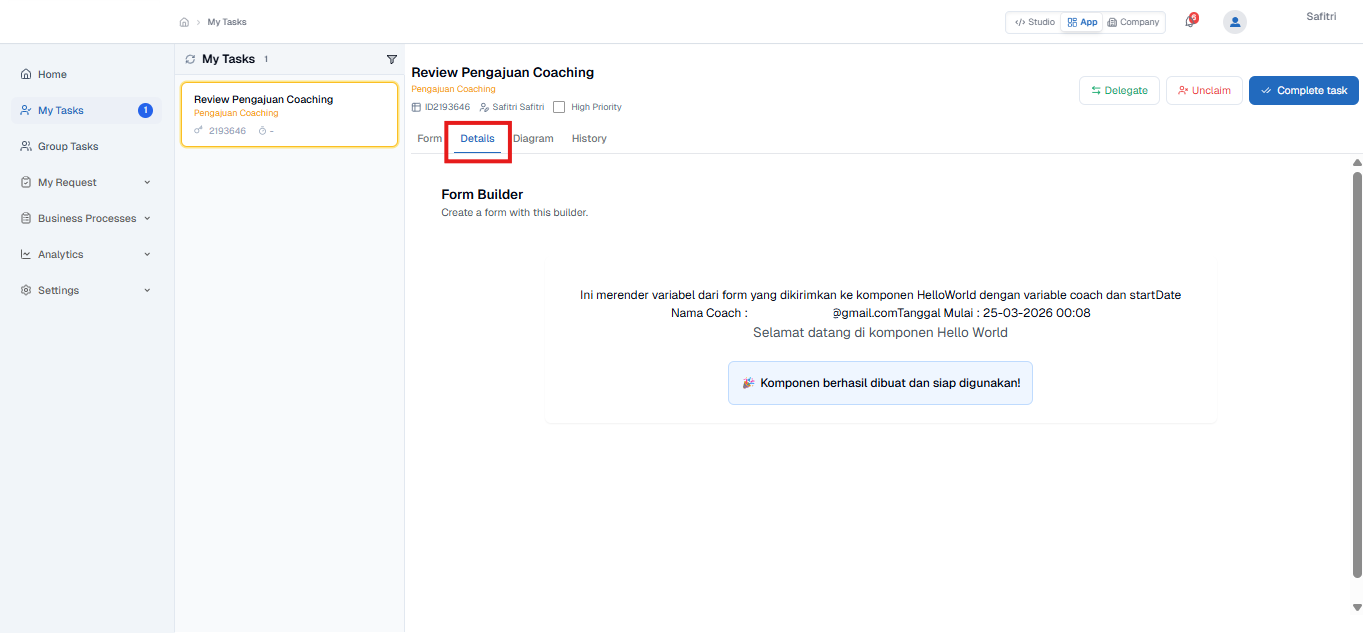Expand the My Request sidebar section
The image size is (1363, 633).
tap(68, 182)
